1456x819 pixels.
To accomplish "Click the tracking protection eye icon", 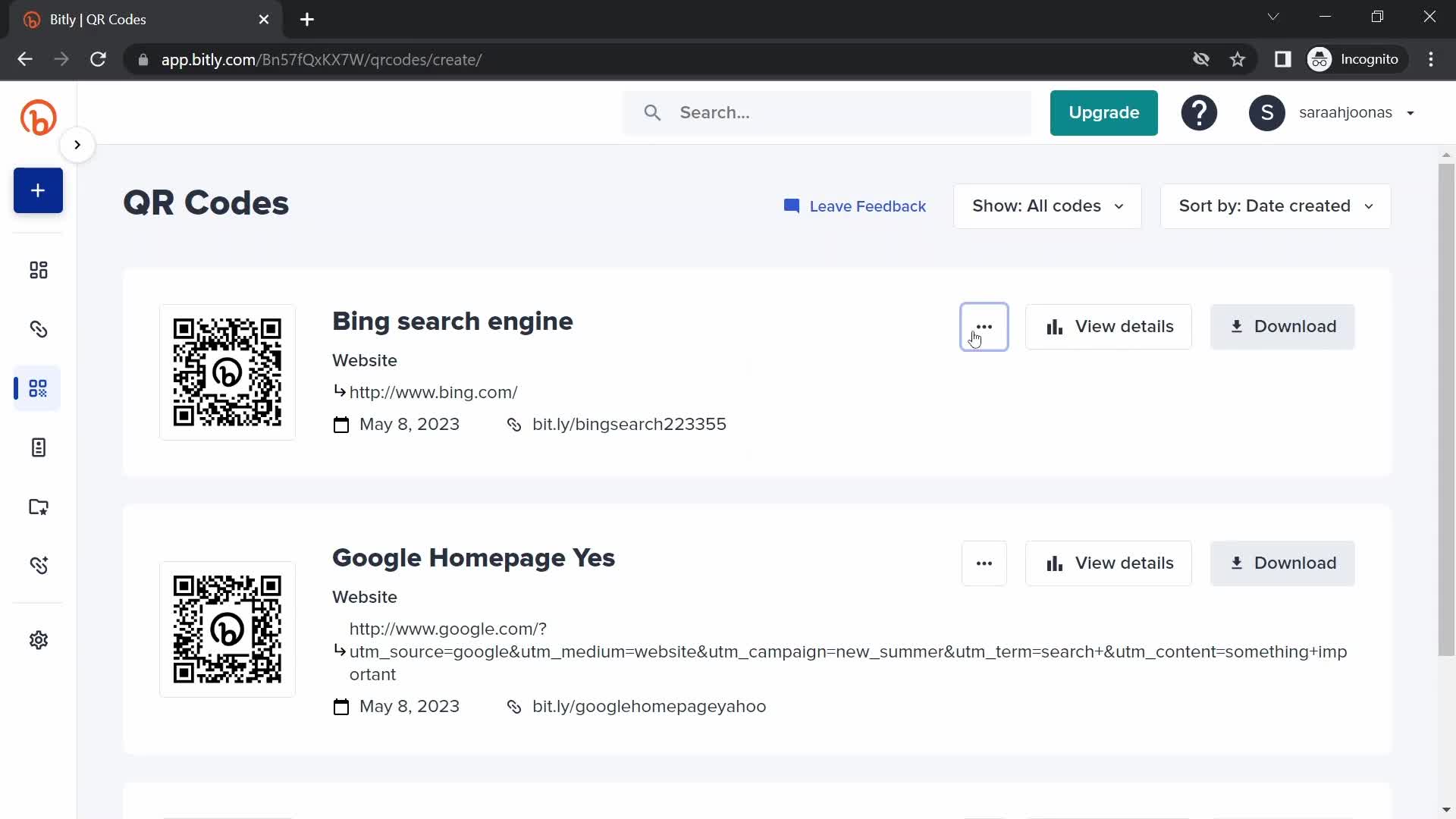I will coord(1200,59).
